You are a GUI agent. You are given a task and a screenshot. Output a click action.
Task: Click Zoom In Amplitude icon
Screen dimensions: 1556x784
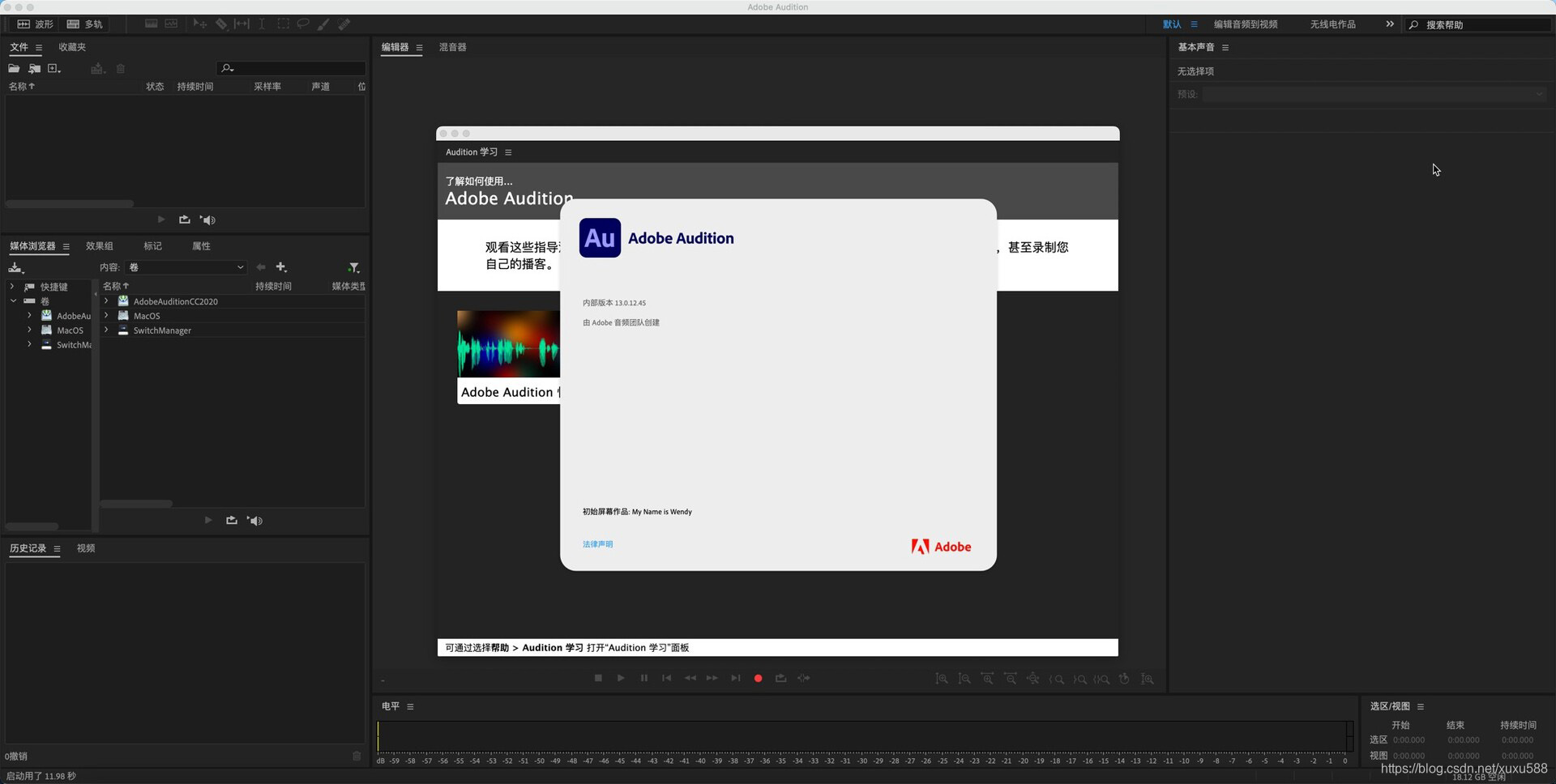[x=942, y=680]
